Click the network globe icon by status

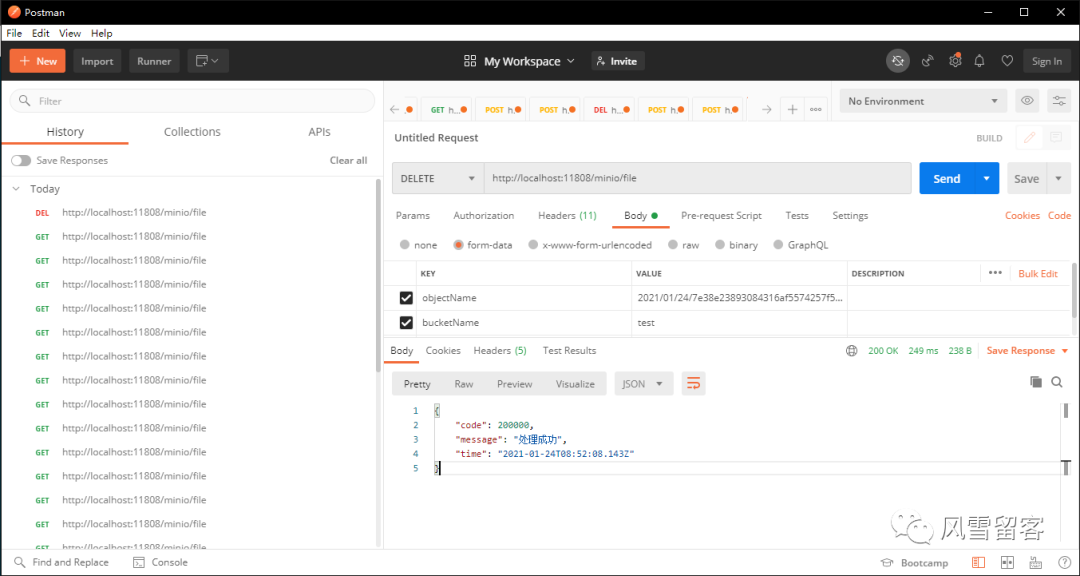click(852, 351)
